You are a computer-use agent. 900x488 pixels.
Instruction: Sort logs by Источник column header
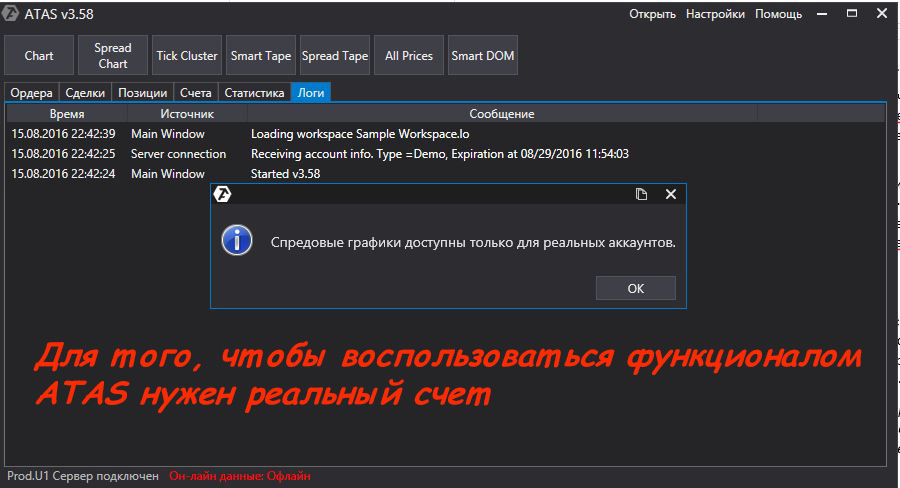point(187,114)
